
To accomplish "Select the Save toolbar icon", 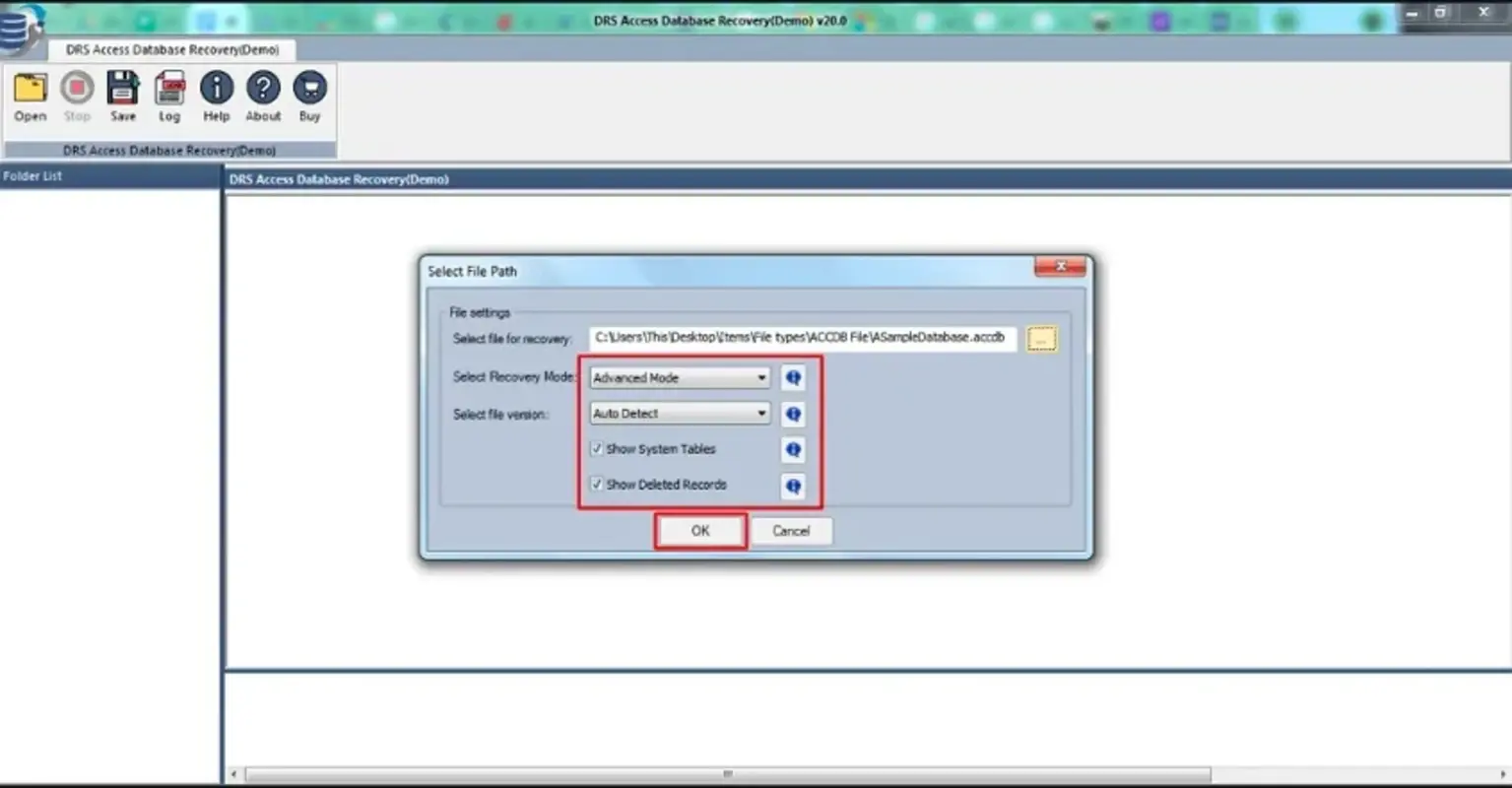I will tap(122, 94).
